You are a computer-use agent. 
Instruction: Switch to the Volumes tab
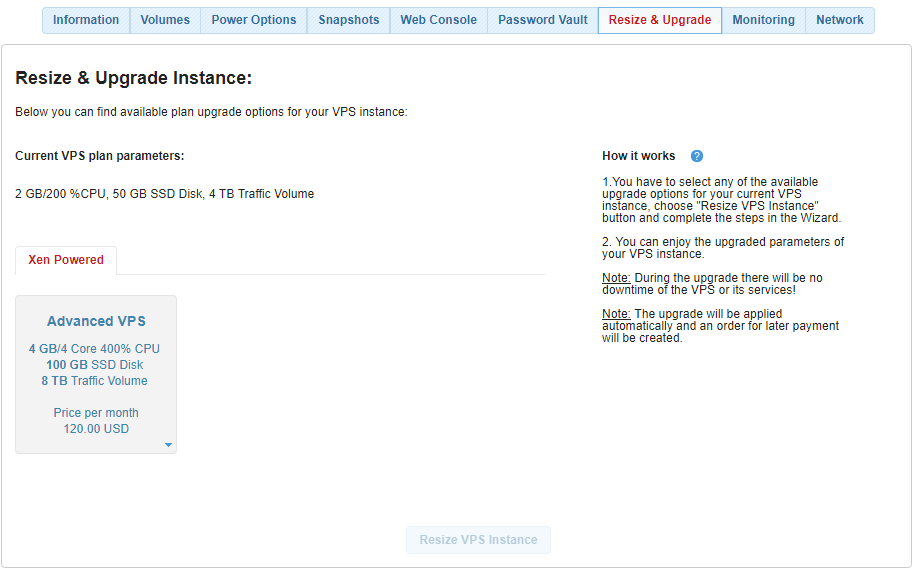pyautogui.click(x=165, y=20)
